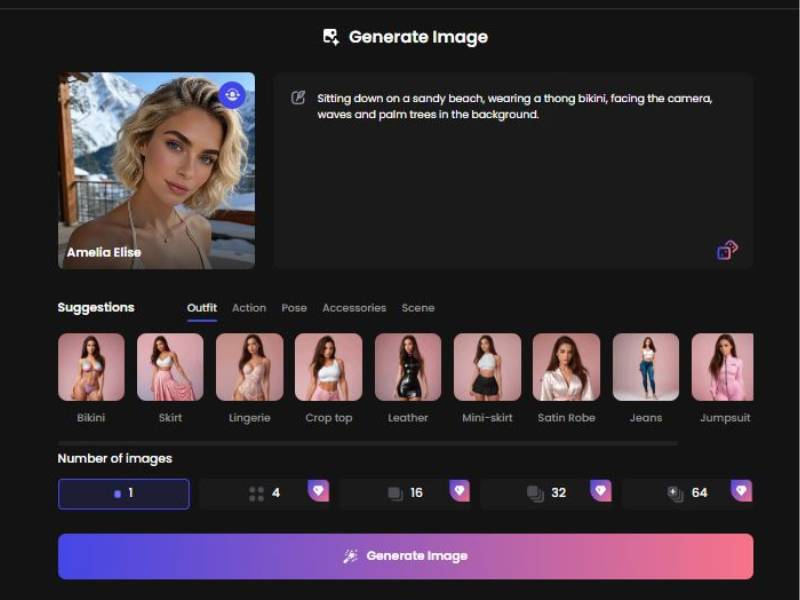Choose 16 images option
The height and width of the screenshot is (600, 800).
pos(404,494)
